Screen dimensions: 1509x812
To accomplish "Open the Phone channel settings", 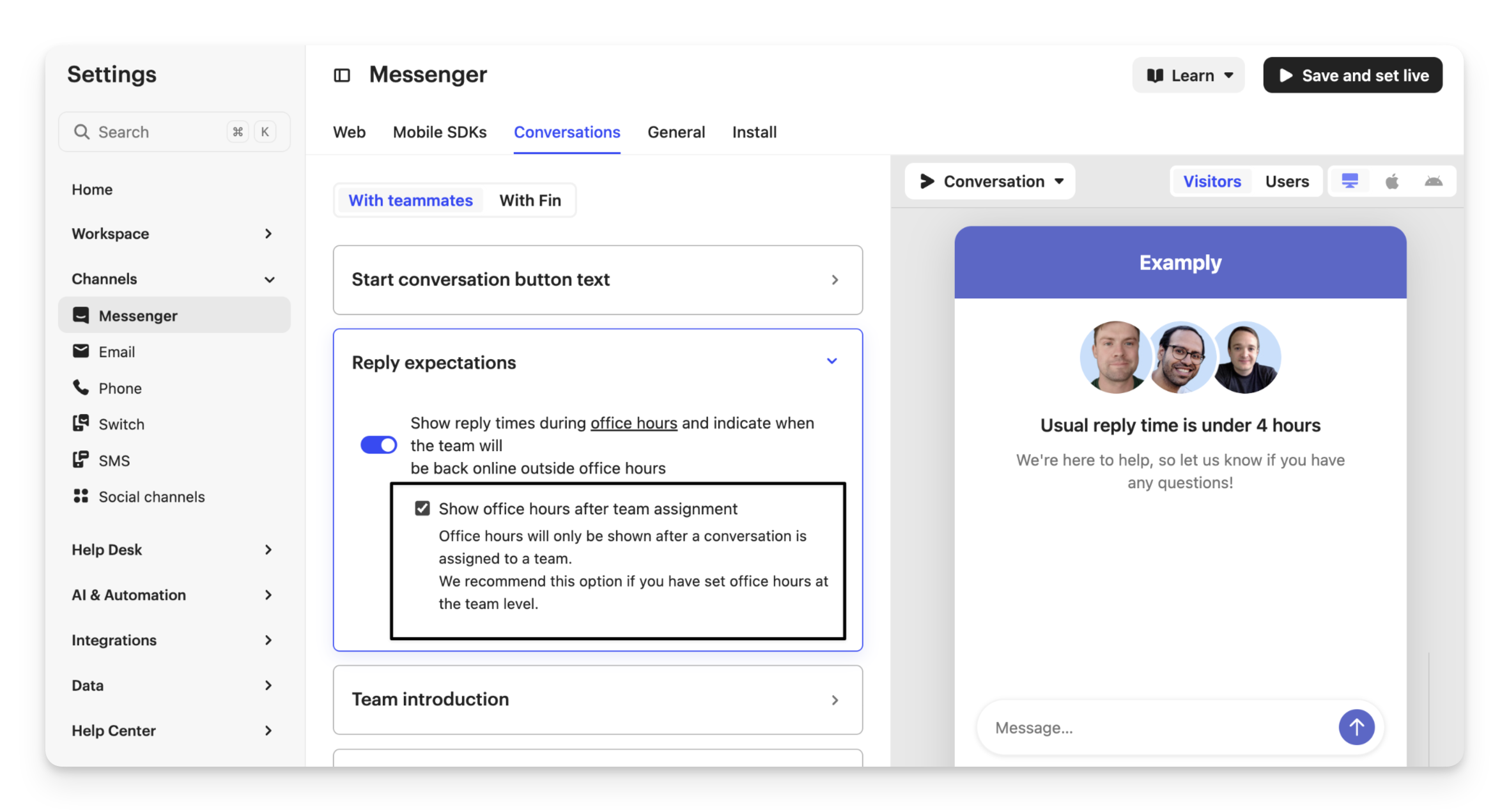I will pyautogui.click(x=120, y=388).
